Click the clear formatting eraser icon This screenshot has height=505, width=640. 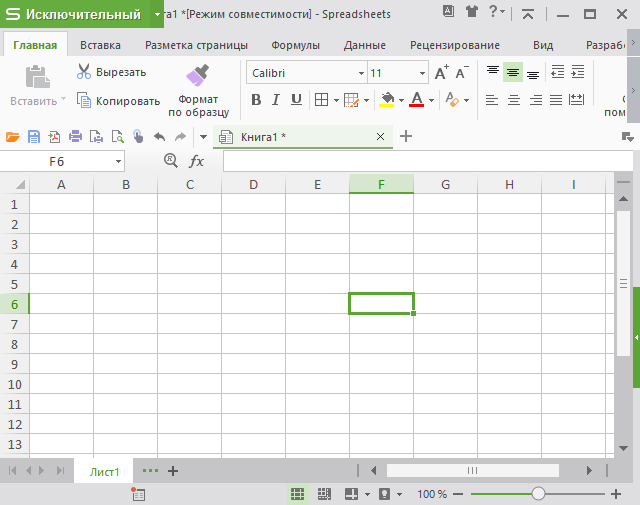click(452, 100)
